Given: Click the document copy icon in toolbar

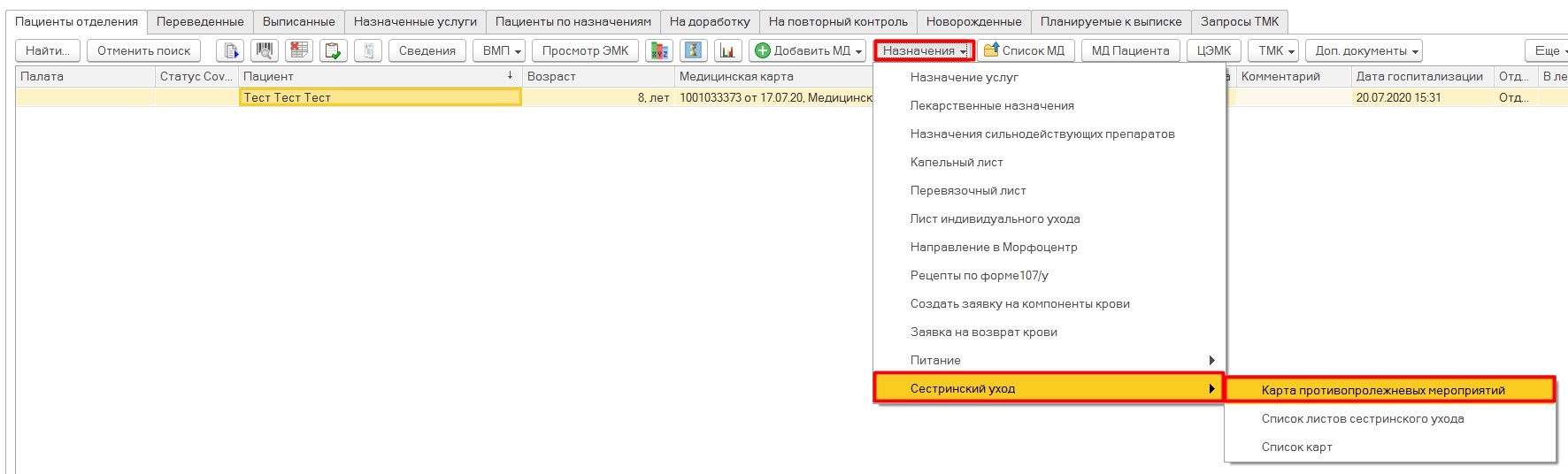Looking at the screenshot, I should click(230, 51).
